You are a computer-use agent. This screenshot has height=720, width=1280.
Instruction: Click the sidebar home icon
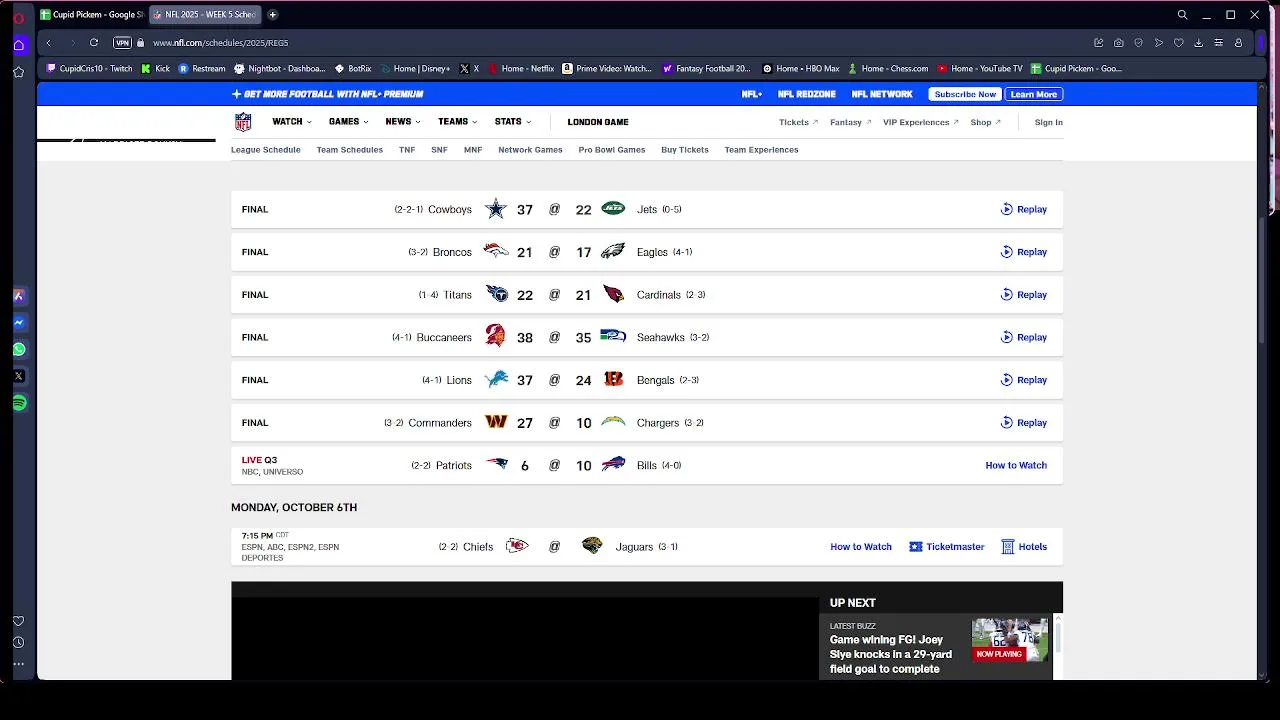tap(19, 45)
